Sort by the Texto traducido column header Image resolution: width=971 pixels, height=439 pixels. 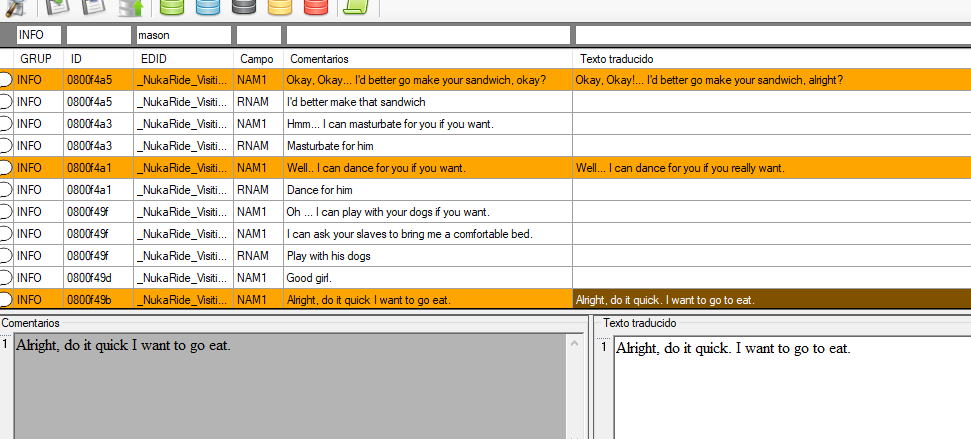pyautogui.click(x=772, y=59)
